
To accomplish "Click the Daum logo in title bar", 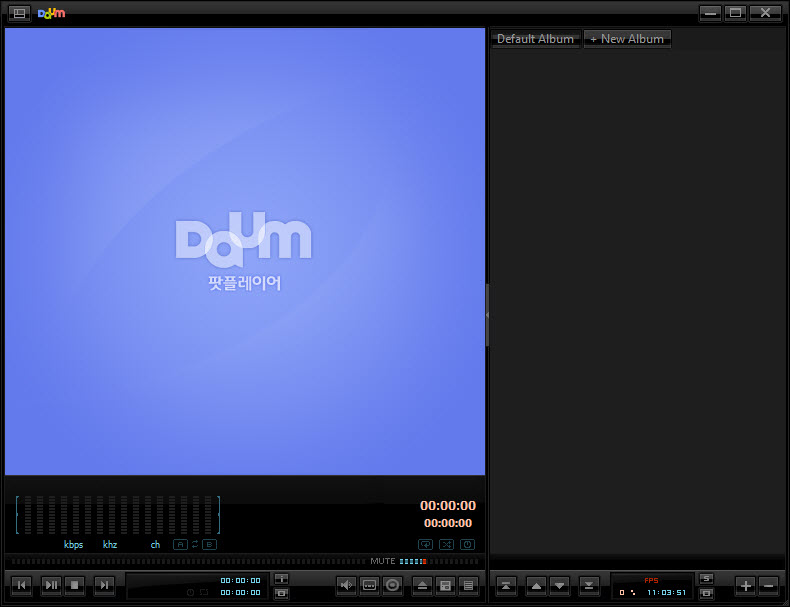I will (x=51, y=13).
